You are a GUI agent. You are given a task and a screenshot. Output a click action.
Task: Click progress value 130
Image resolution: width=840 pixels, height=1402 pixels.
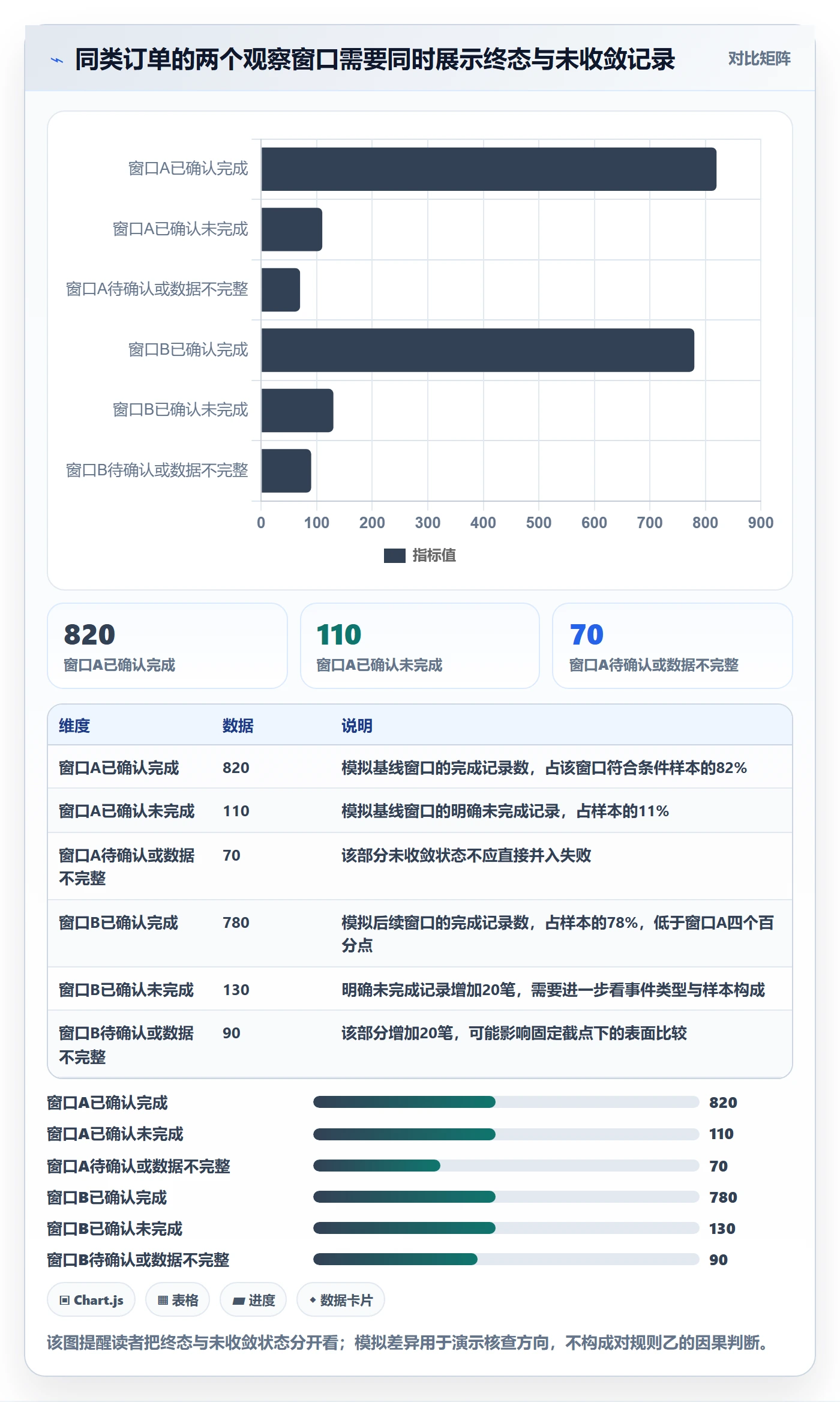722,1229
